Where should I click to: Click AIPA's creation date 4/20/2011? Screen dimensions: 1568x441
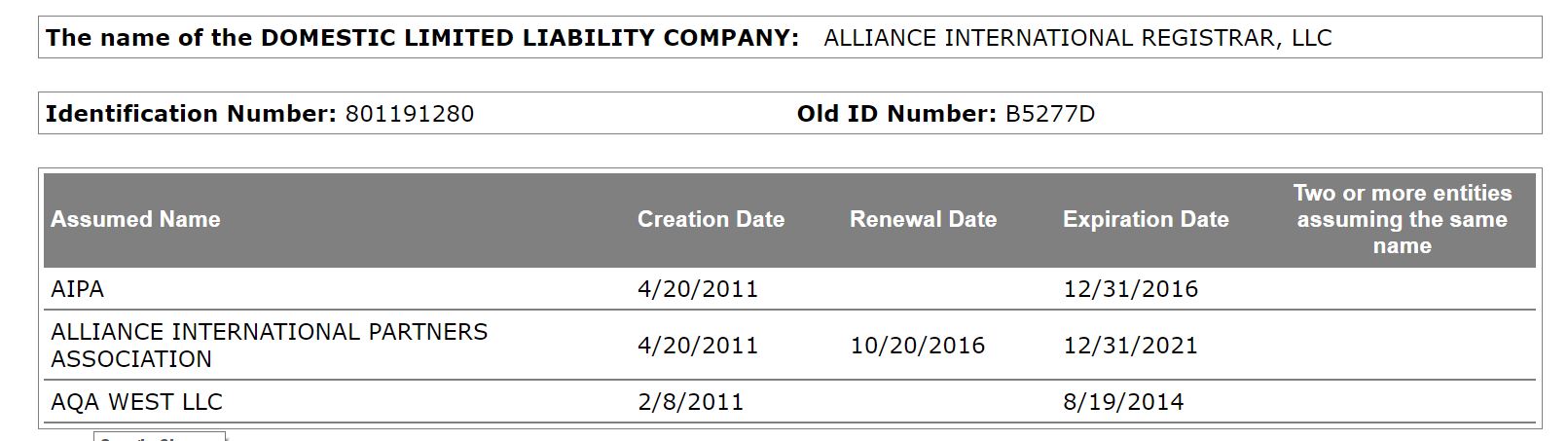697,289
